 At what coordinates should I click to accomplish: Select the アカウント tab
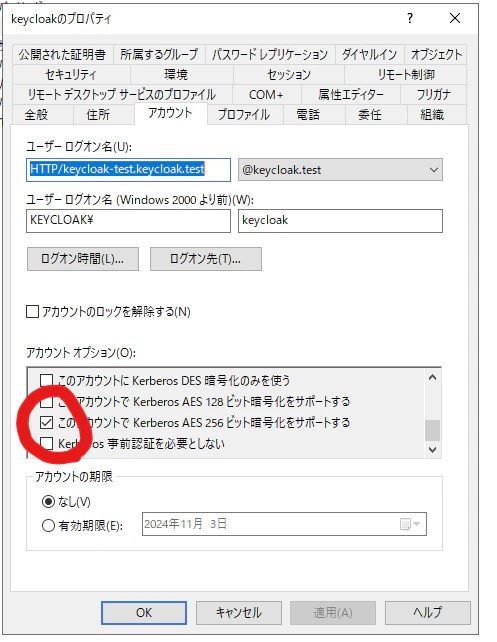[x=170, y=113]
